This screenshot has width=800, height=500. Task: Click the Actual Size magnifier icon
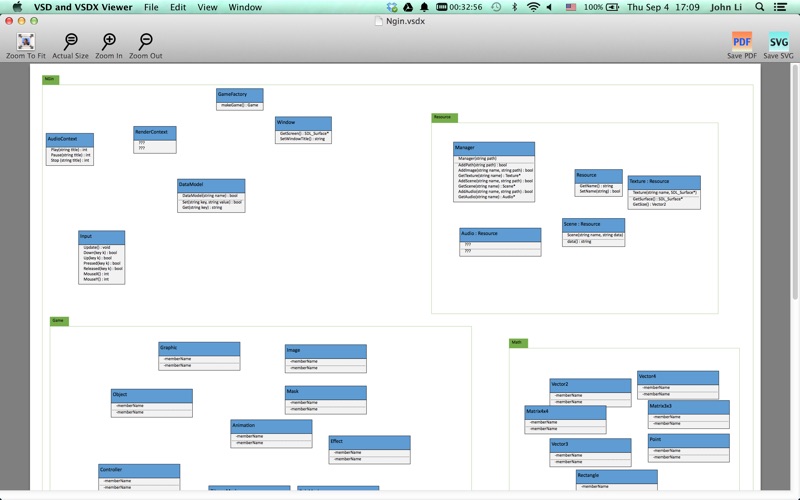(70, 42)
